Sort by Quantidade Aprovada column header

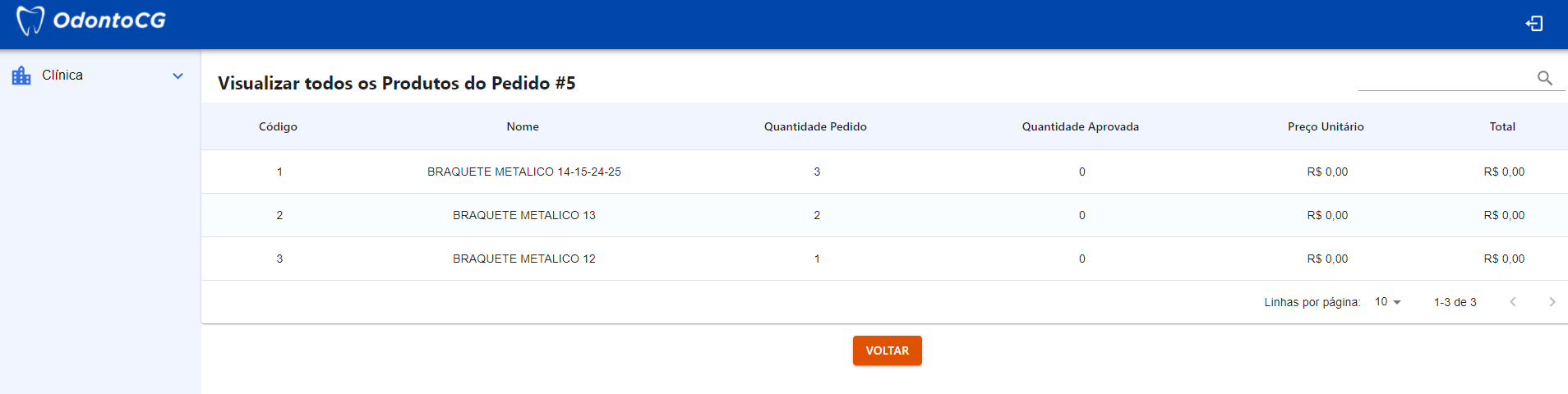tap(1080, 126)
